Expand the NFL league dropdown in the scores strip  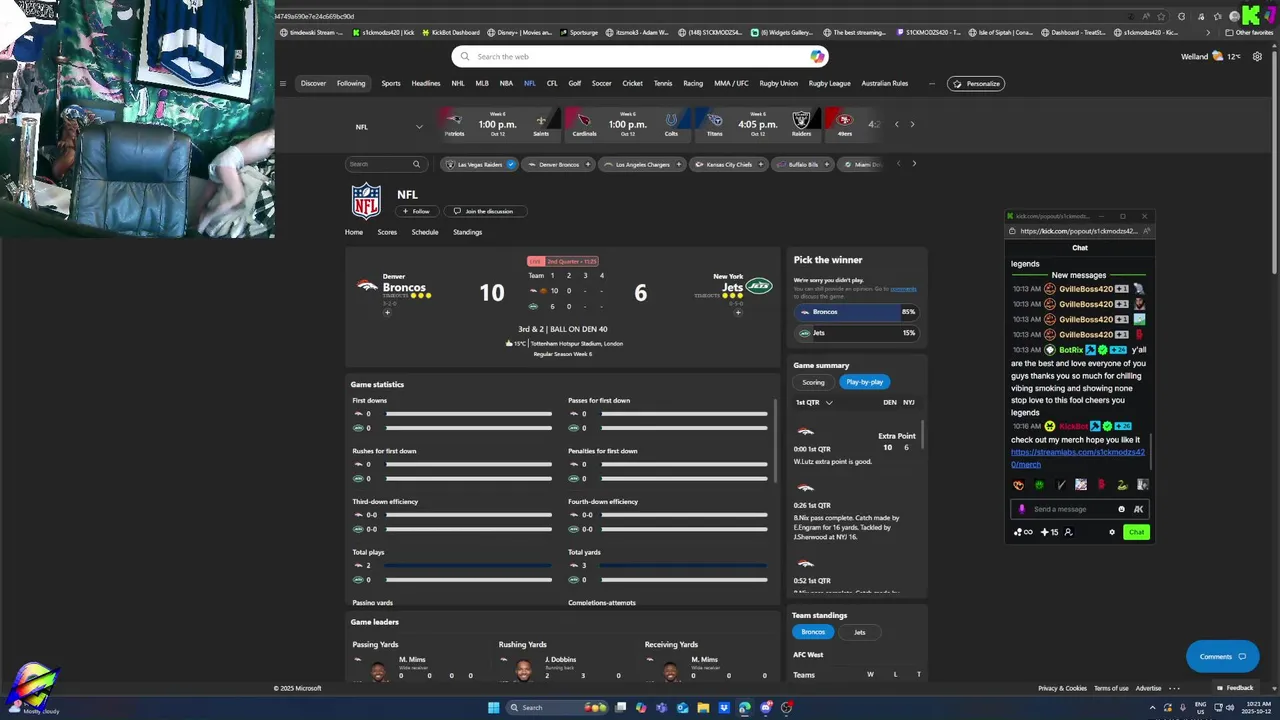[x=419, y=127]
